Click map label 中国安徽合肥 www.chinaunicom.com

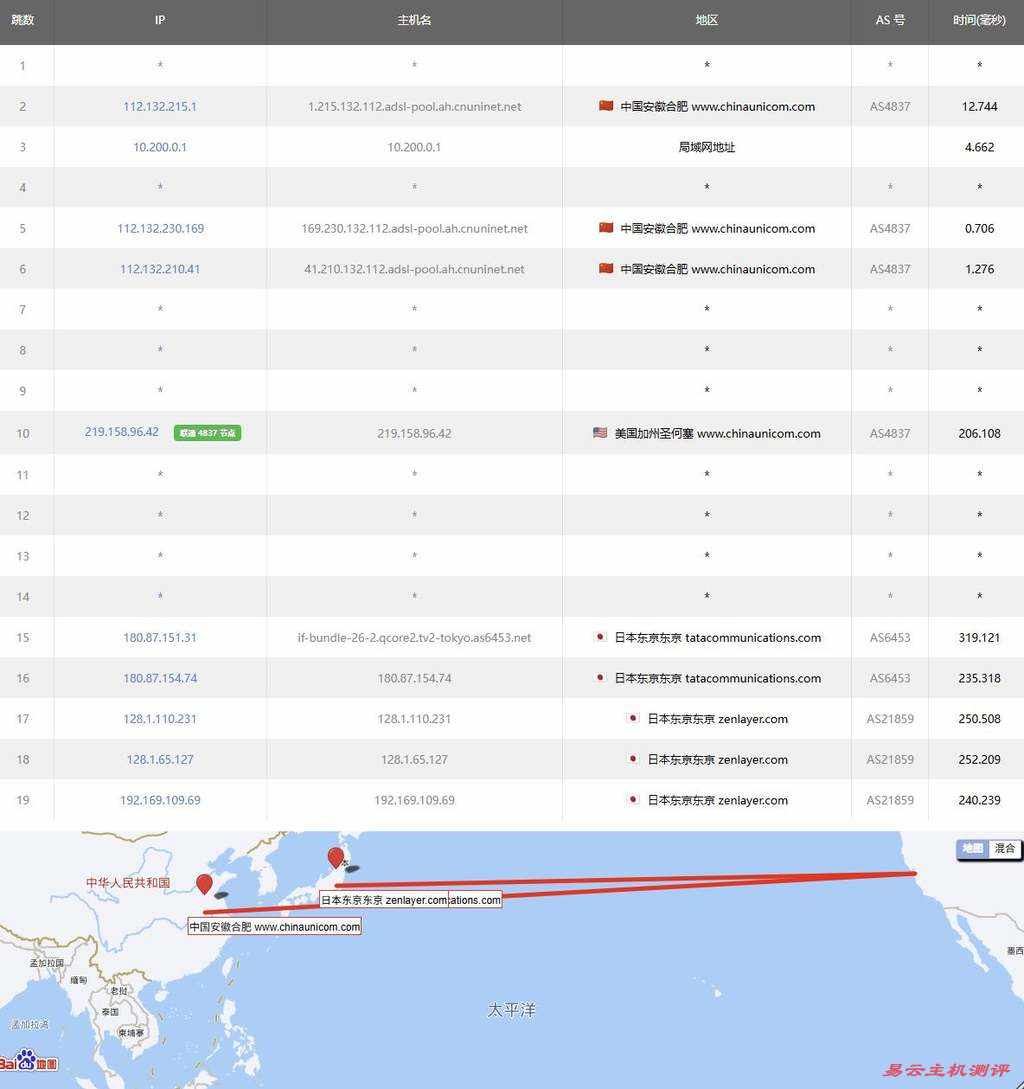(x=274, y=926)
